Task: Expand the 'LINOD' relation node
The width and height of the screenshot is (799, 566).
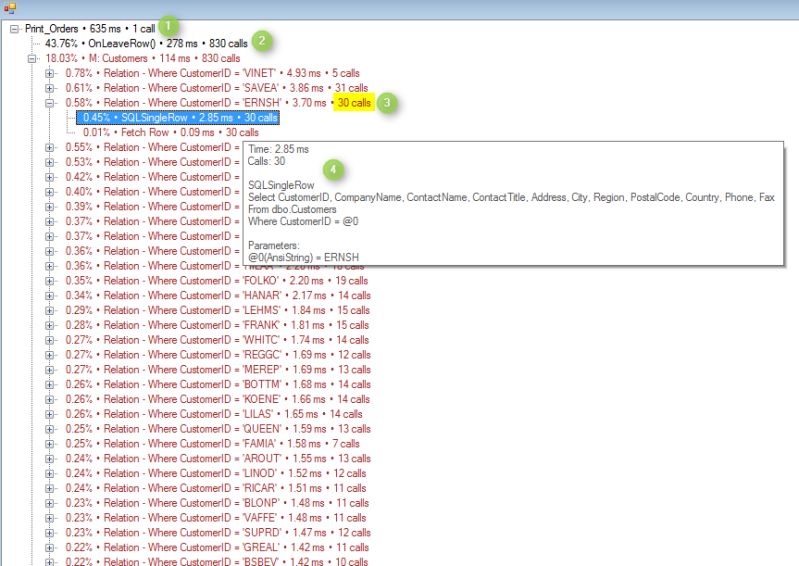Action: [x=49, y=473]
